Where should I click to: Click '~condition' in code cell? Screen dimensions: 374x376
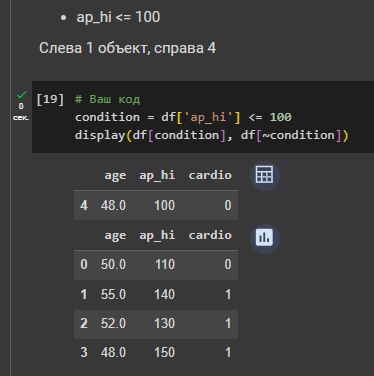click(298, 135)
